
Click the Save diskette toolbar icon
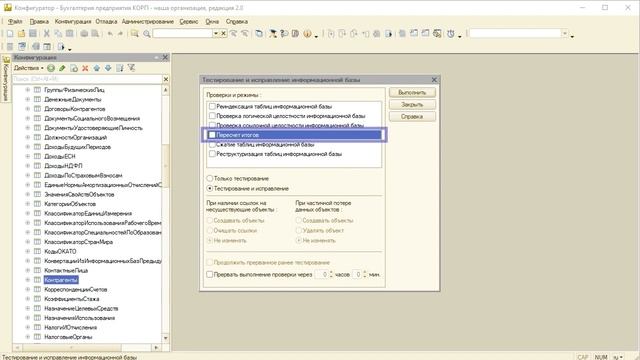tap(33, 34)
